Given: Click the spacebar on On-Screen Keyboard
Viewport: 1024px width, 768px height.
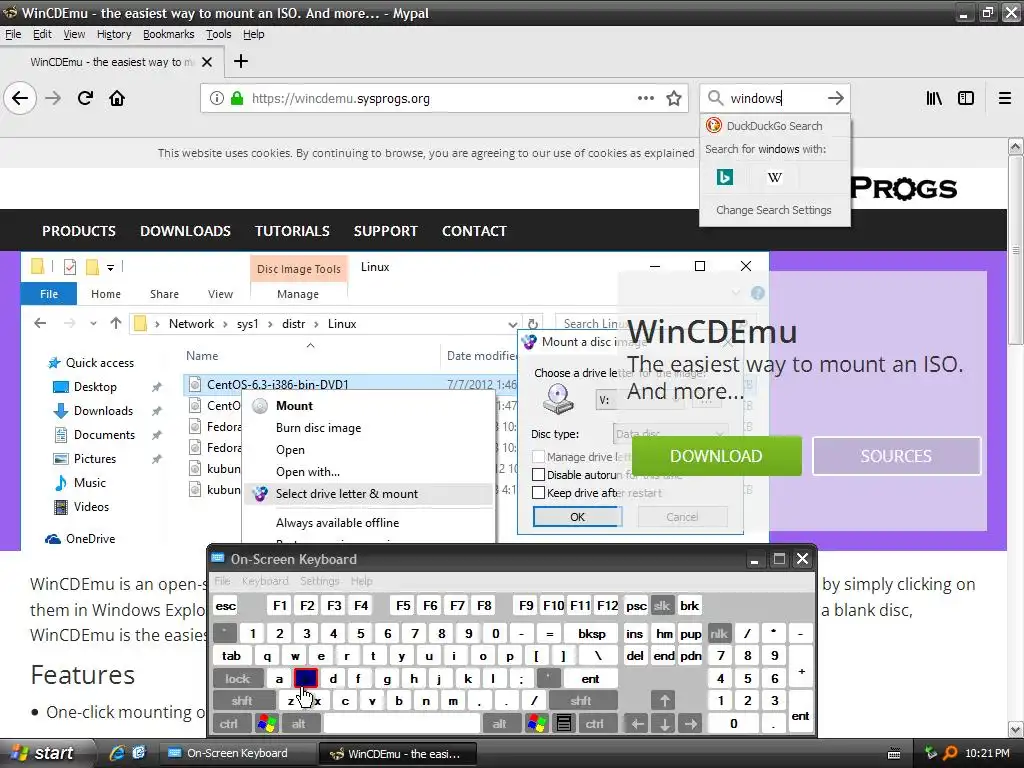Looking at the screenshot, I should click(402, 723).
